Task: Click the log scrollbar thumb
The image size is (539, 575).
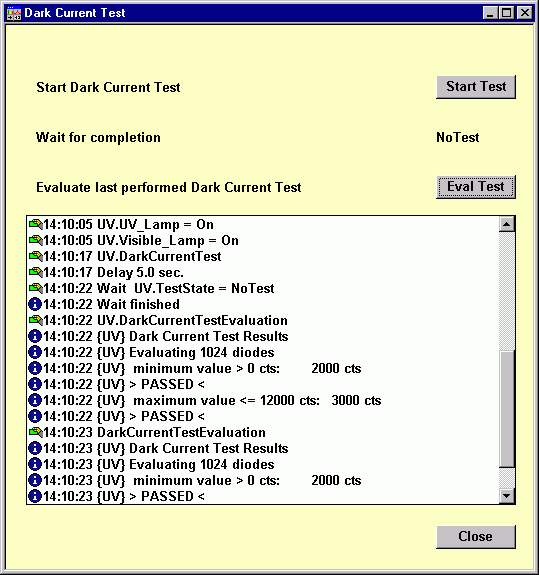Action: pyautogui.click(x=507, y=409)
